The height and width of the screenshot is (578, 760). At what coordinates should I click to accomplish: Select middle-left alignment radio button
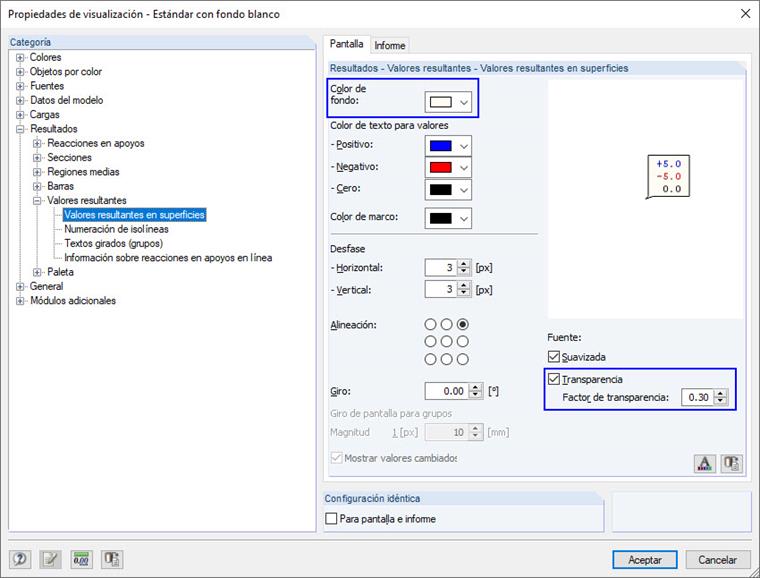(430, 342)
